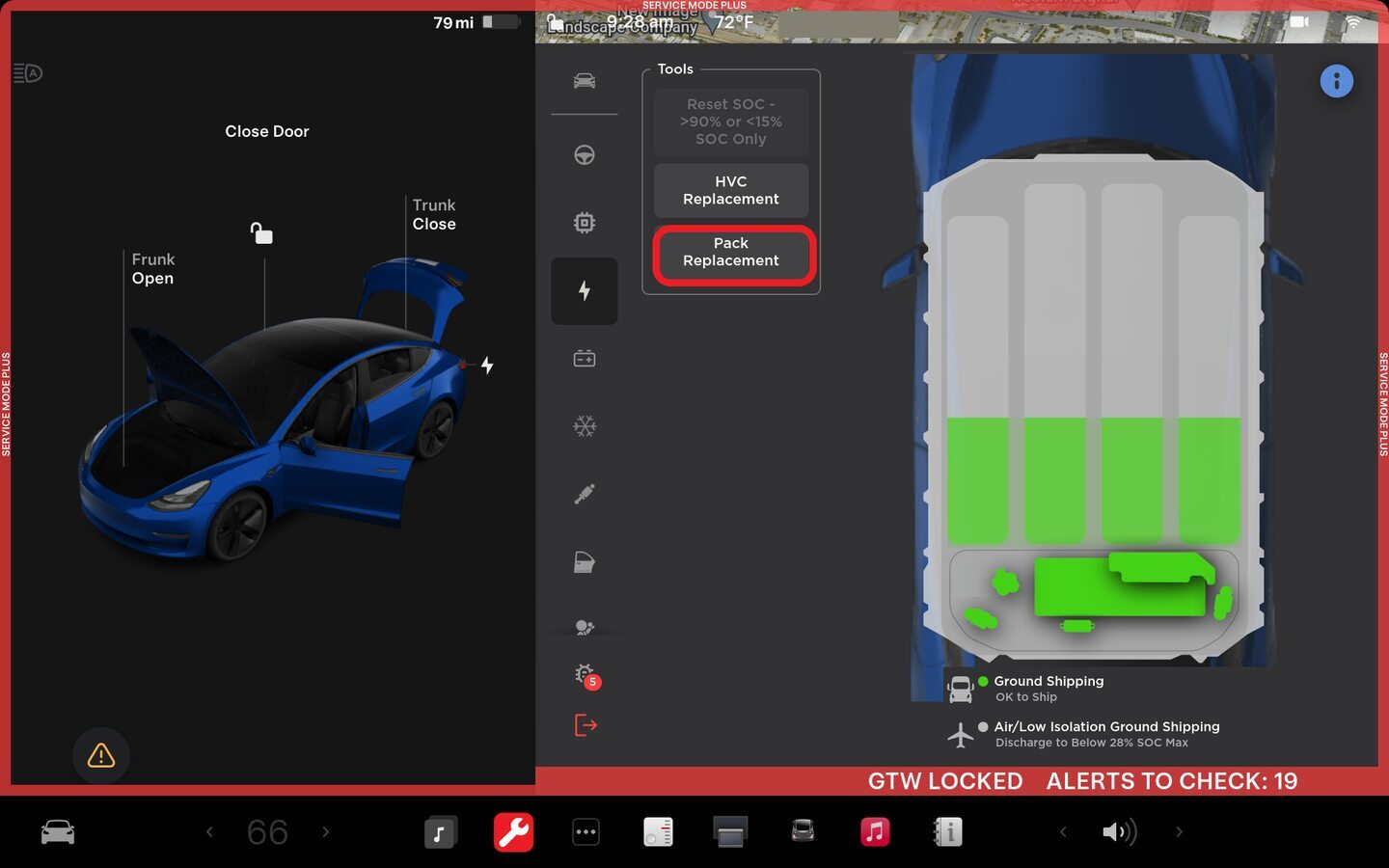Open the low voltage battery section
The height and width of the screenshot is (868, 1389).
[584, 359]
